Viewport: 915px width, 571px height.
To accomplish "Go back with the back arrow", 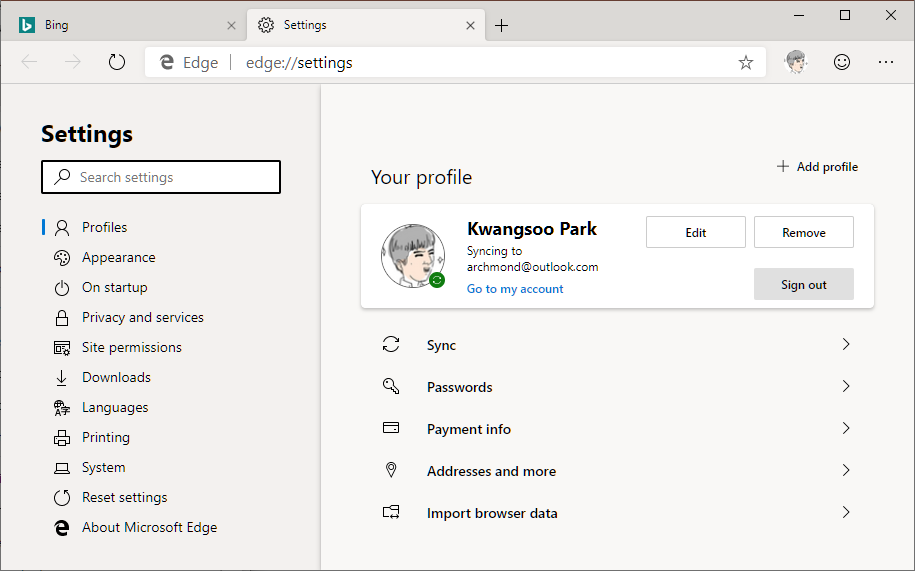I will [29, 62].
